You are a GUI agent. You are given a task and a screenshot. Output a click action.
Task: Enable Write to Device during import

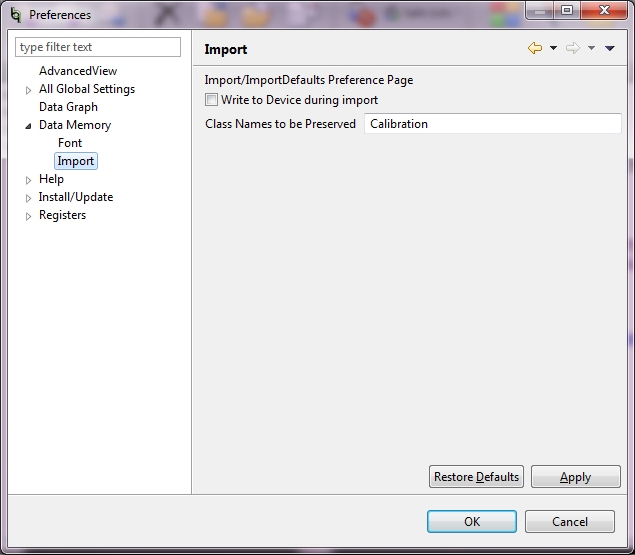click(211, 100)
